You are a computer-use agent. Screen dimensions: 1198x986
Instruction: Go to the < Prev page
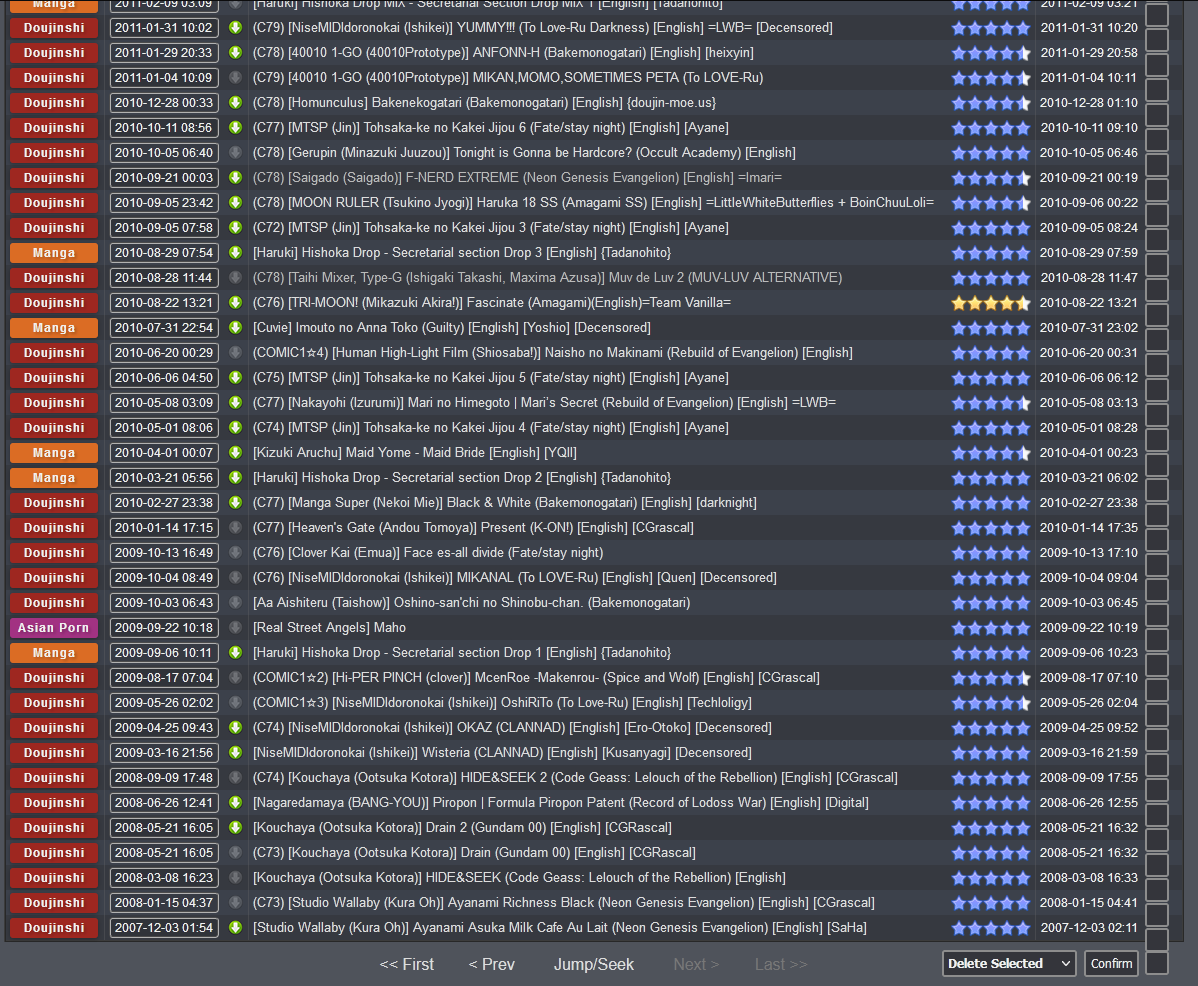(x=491, y=965)
